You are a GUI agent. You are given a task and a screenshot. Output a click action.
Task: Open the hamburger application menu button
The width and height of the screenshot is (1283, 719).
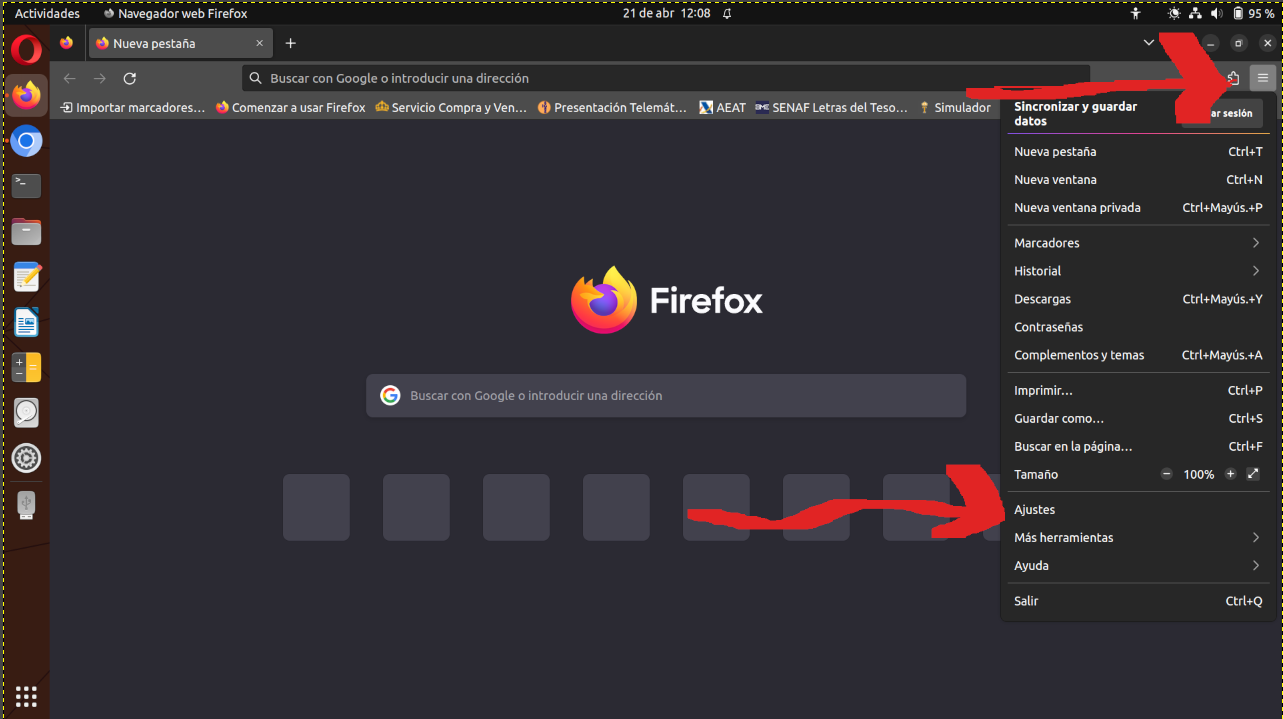[x=1263, y=78]
